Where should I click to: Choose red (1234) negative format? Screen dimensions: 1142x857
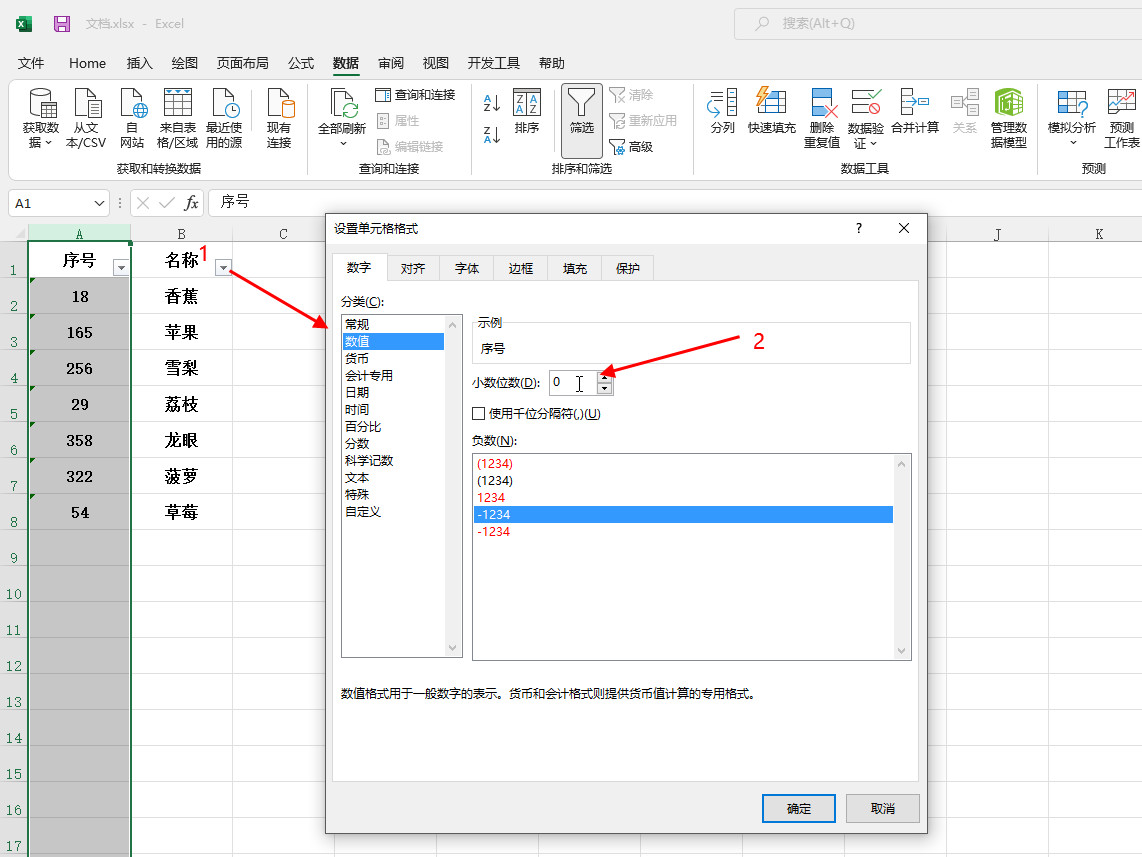(x=683, y=464)
